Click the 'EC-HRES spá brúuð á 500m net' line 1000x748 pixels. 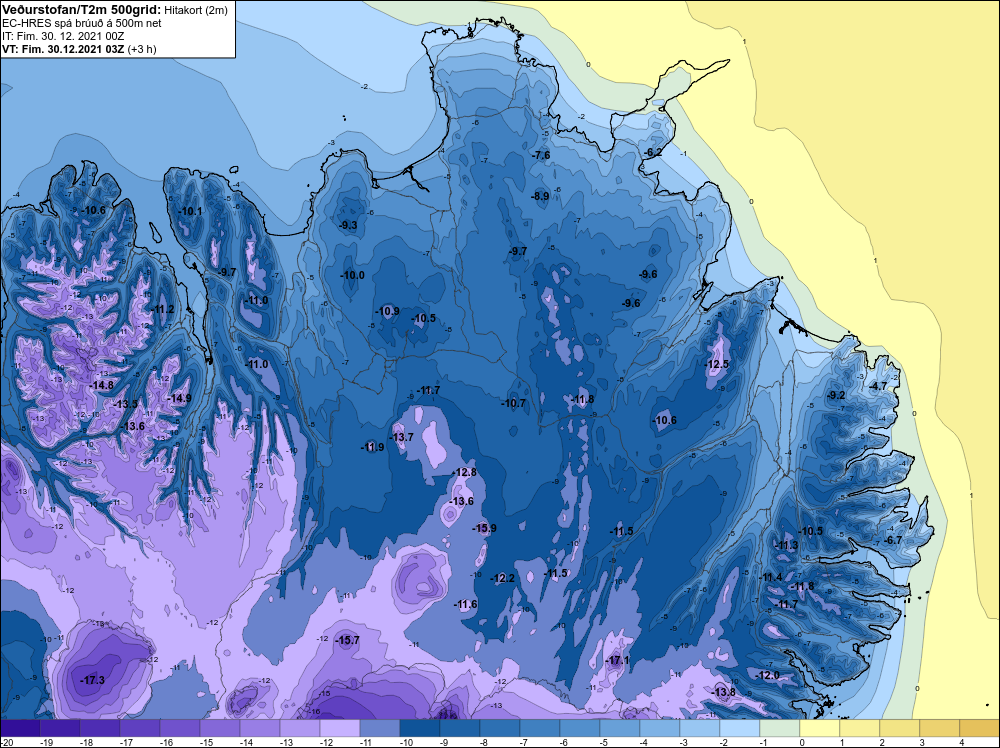pyautogui.click(x=81, y=24)
